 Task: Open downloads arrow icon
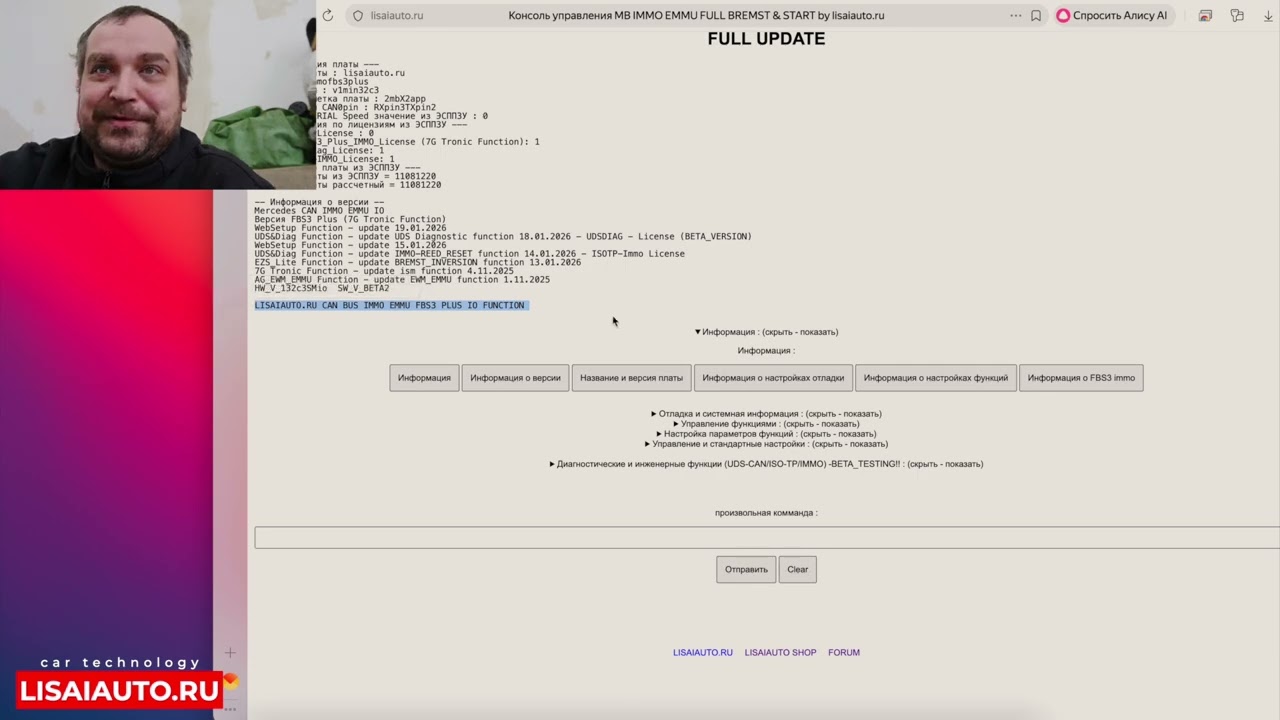[x=1270, y=15]
